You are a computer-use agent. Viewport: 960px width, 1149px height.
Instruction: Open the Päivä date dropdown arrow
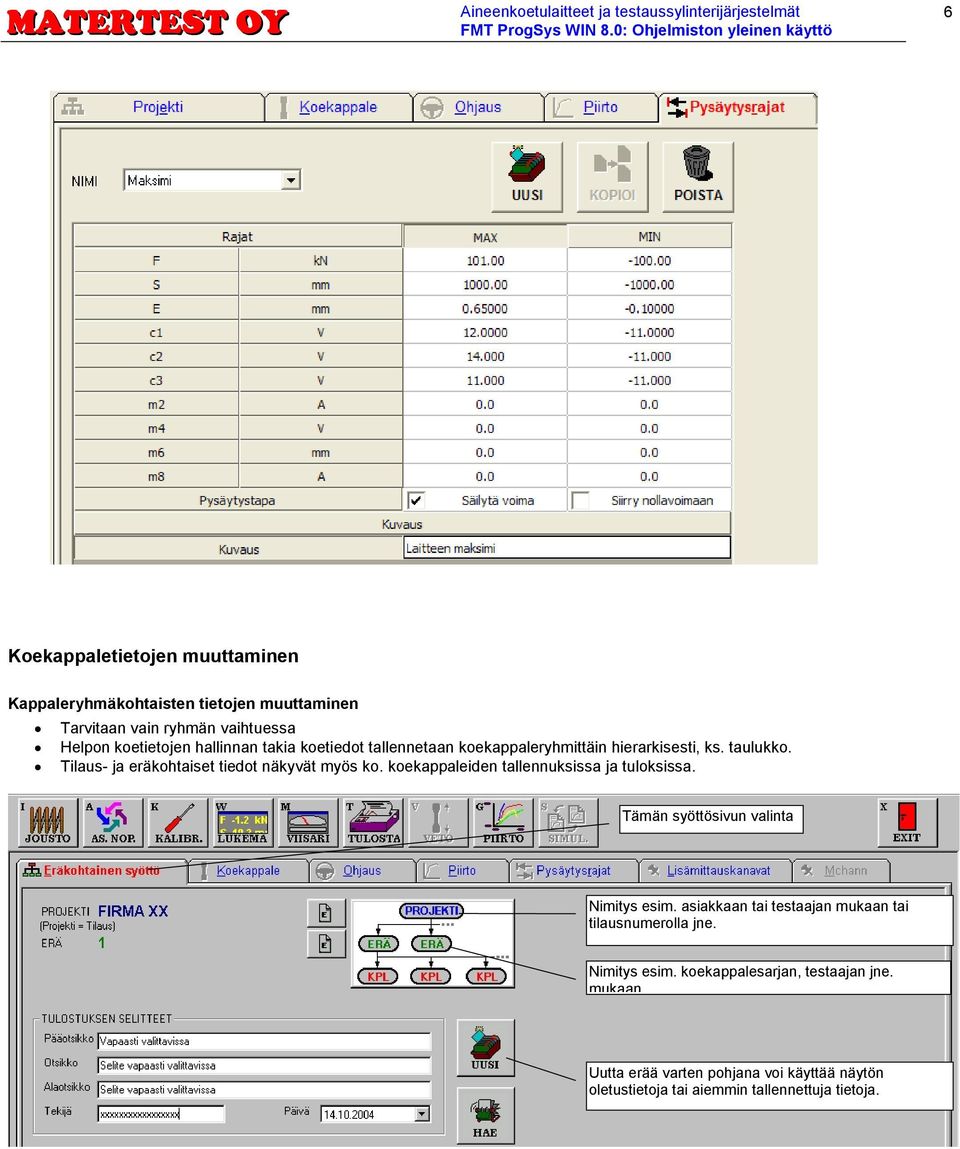tap(421, 1115)
